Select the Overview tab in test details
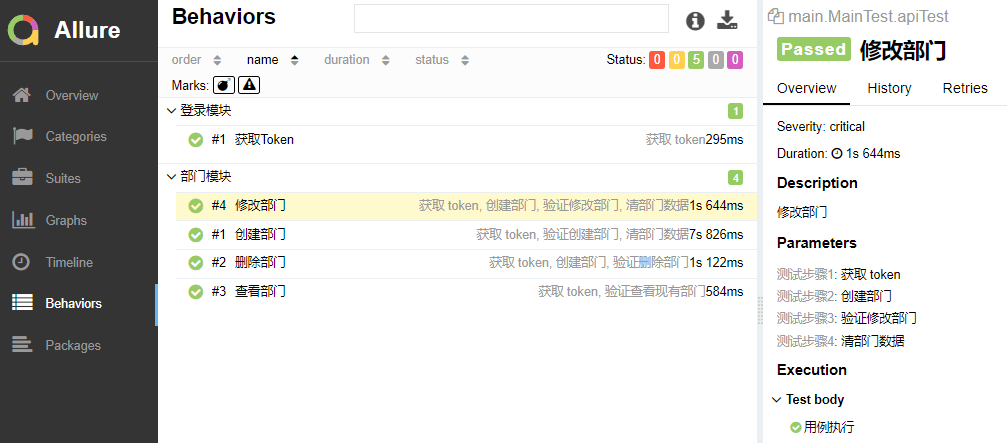 (x=806, y=88)
